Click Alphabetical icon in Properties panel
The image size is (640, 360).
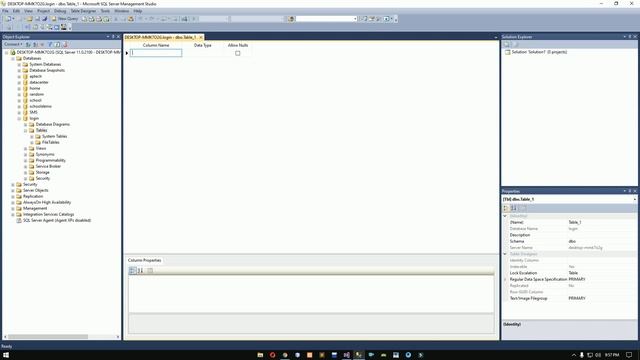tap(514, 208)
